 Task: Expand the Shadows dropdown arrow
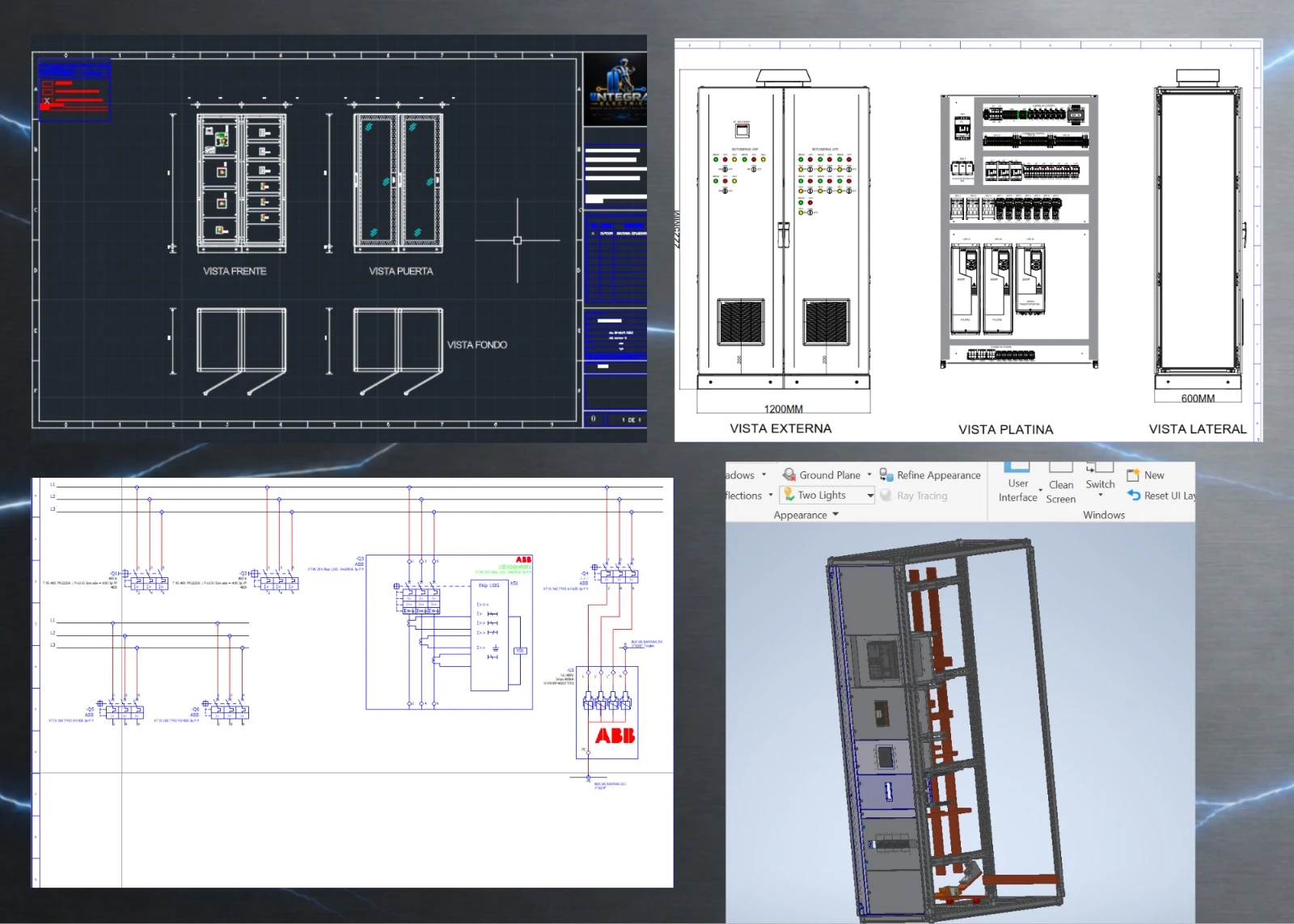tap(763, 475)
